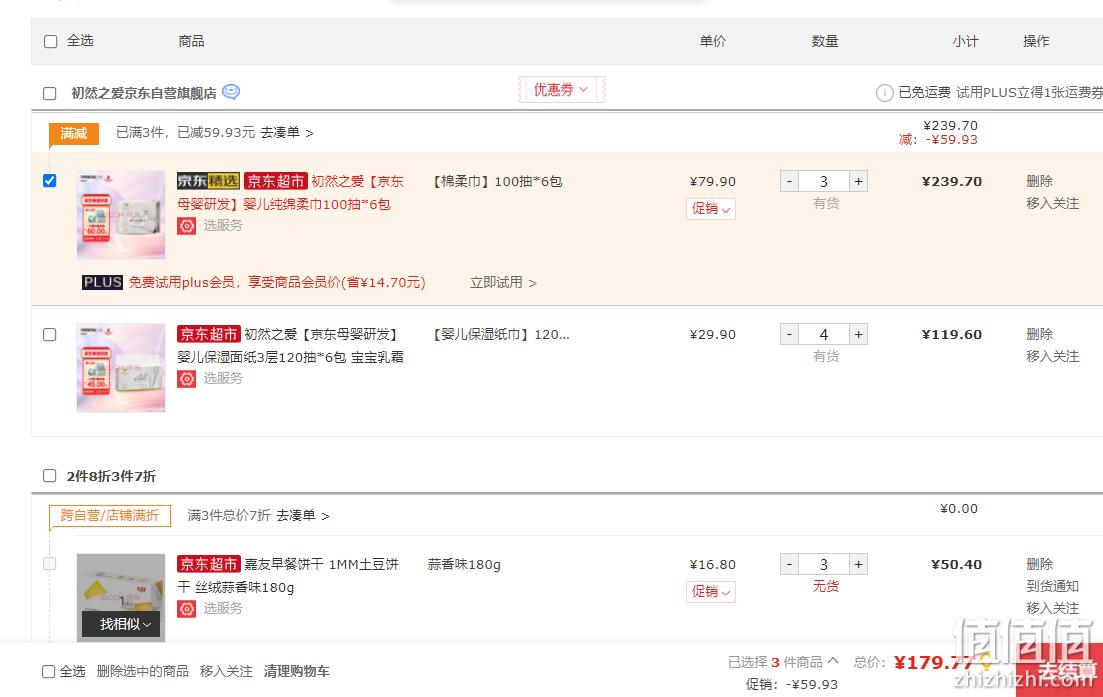The height and width of the screenshot is (697, 1103).
Task: Move 婴儿纯棉柔巾 item to 关注
Action: pos(1052,203)
